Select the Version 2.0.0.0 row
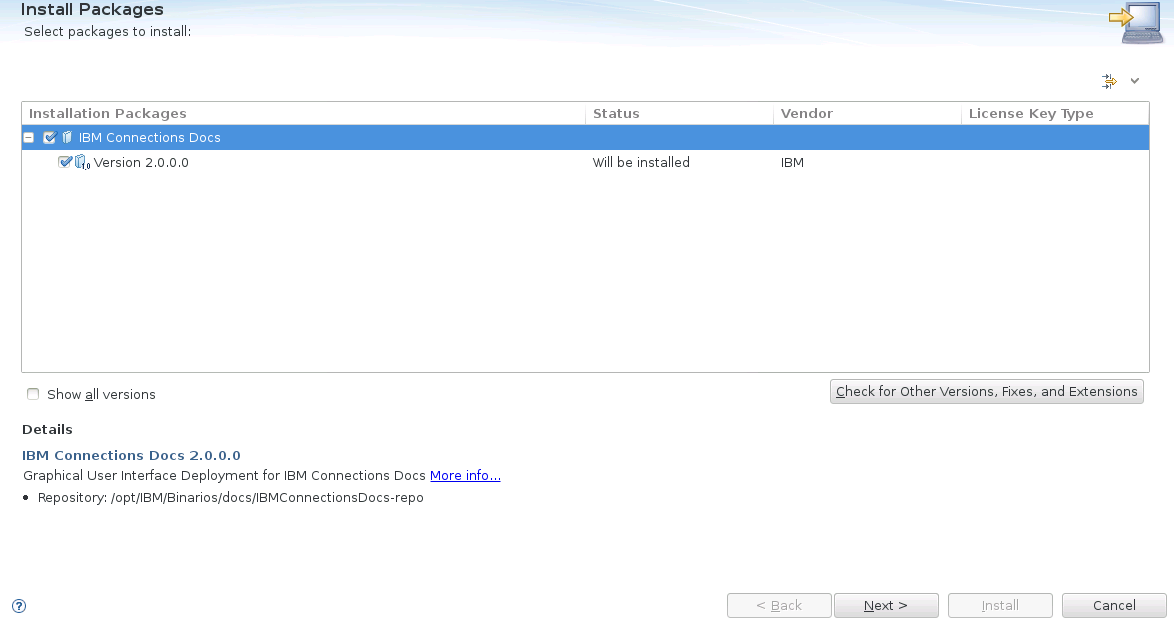 585,162
